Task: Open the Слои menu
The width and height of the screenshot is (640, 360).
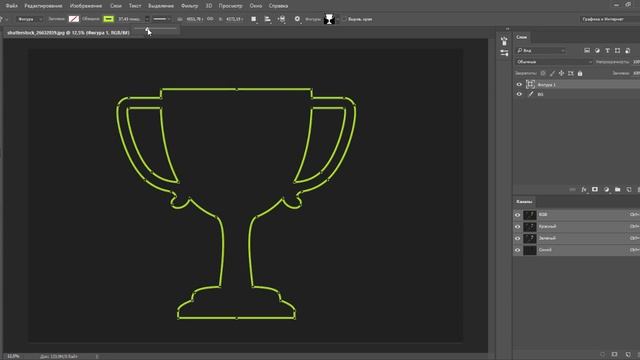Action: tap(116, 6)
